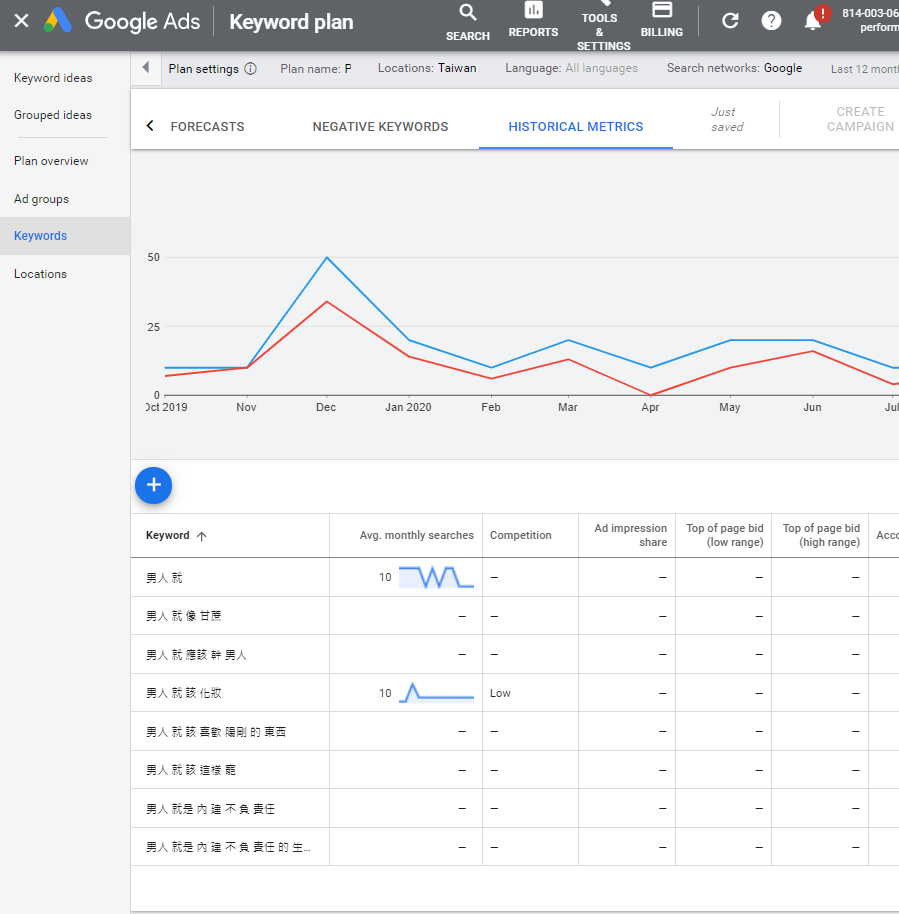Open the Reports icon
899x914 pixels.
point(533,11)
